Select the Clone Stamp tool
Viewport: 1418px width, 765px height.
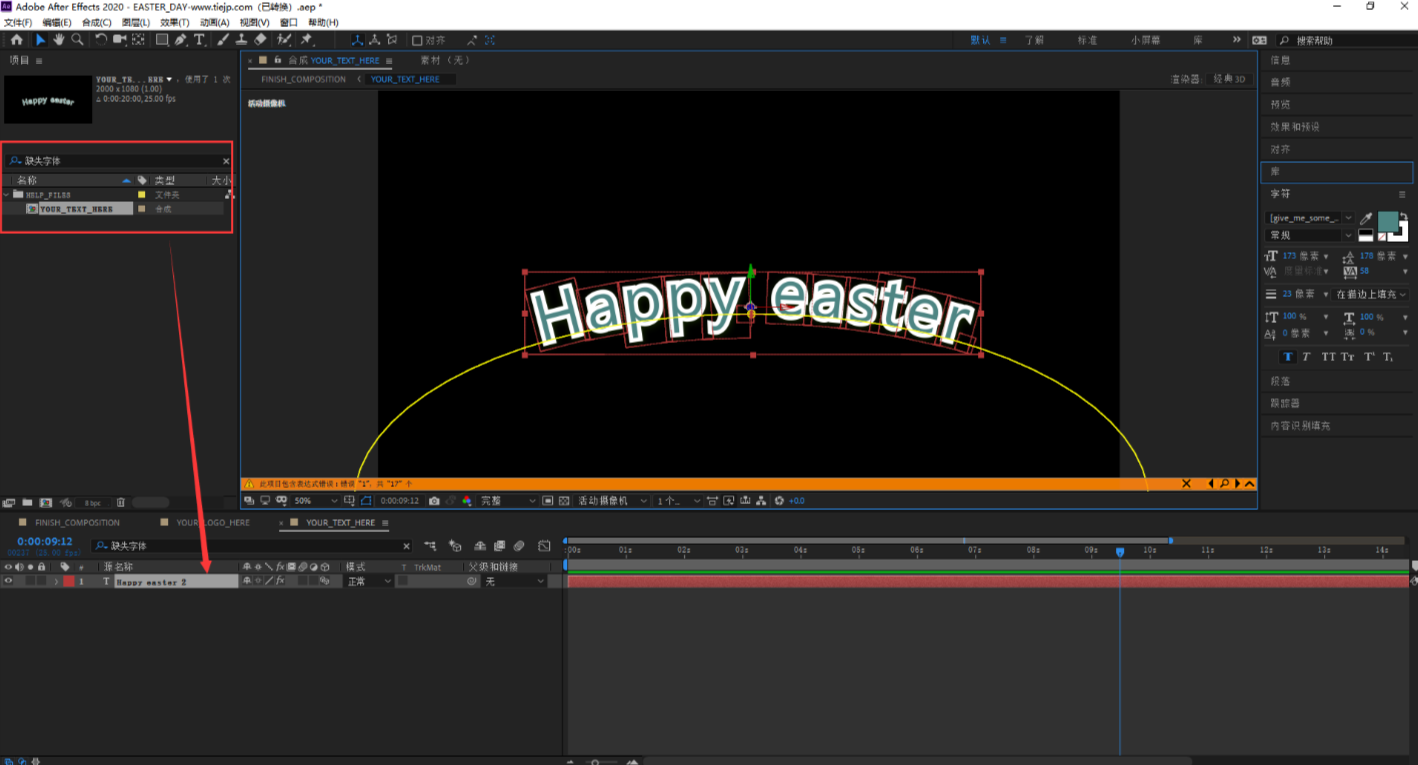point(241,40)
